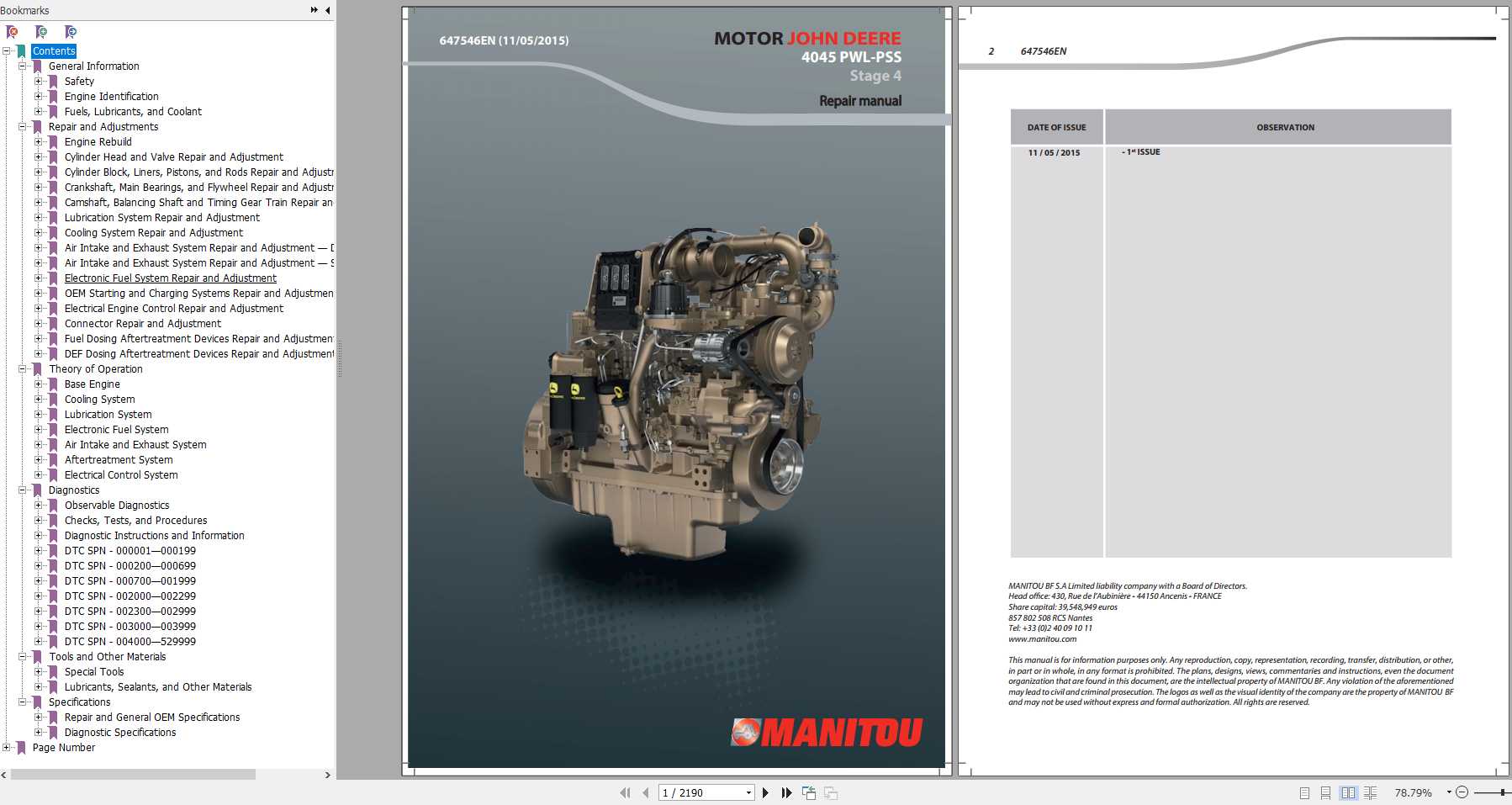This screenshot has width=1512, height=805.
Task: Click the bookmarks horizontal scrollbar
Action: click(133, 774)
